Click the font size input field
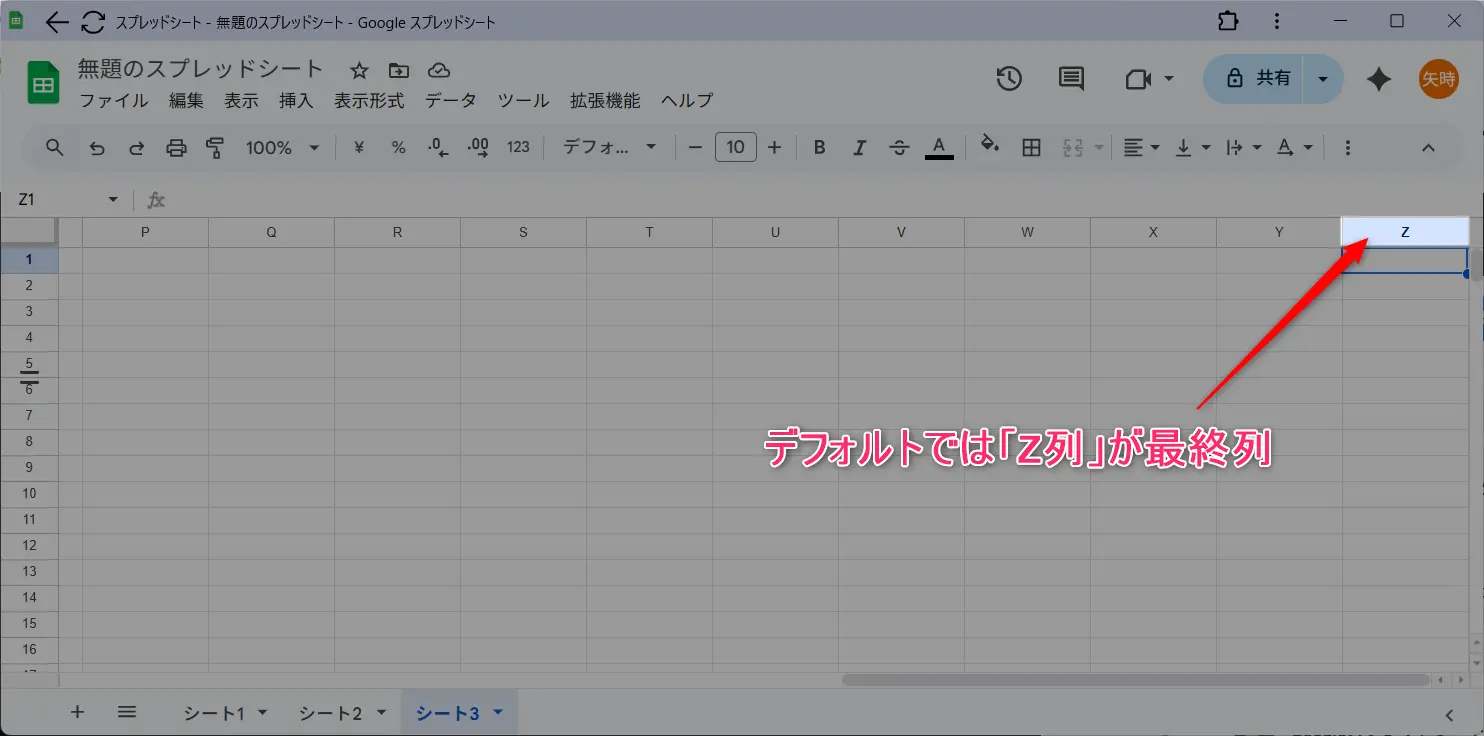 735,148
